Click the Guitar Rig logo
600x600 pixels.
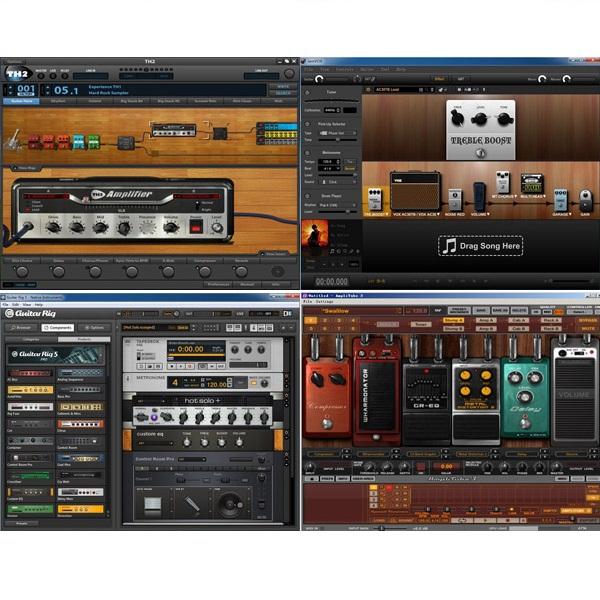(31, 313)
